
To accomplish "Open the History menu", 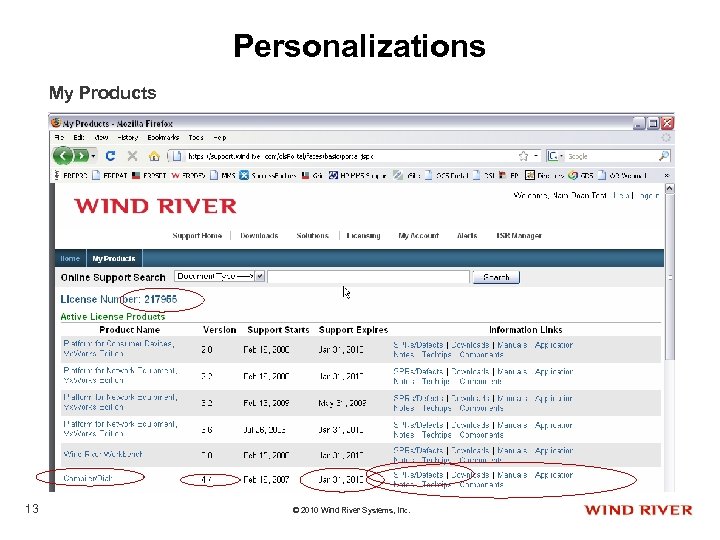I will point(127,137).
